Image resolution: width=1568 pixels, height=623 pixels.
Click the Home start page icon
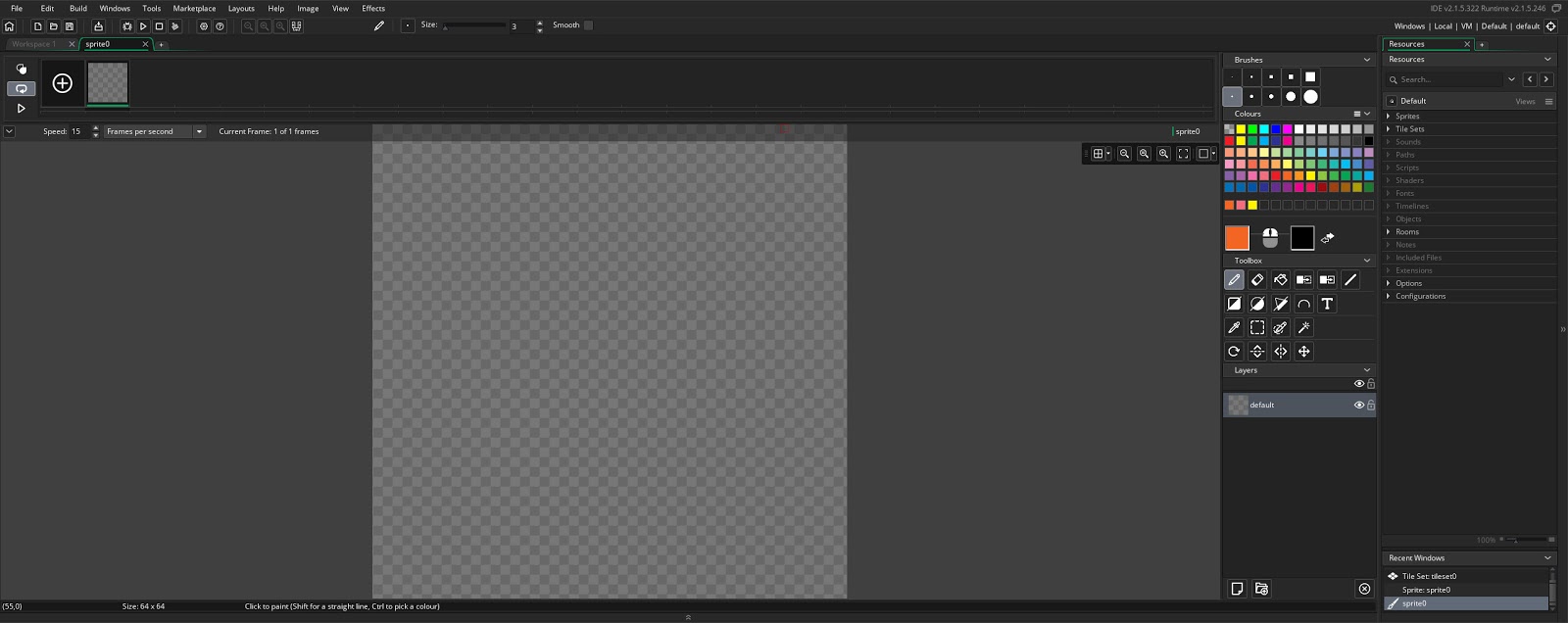[10, 26]
